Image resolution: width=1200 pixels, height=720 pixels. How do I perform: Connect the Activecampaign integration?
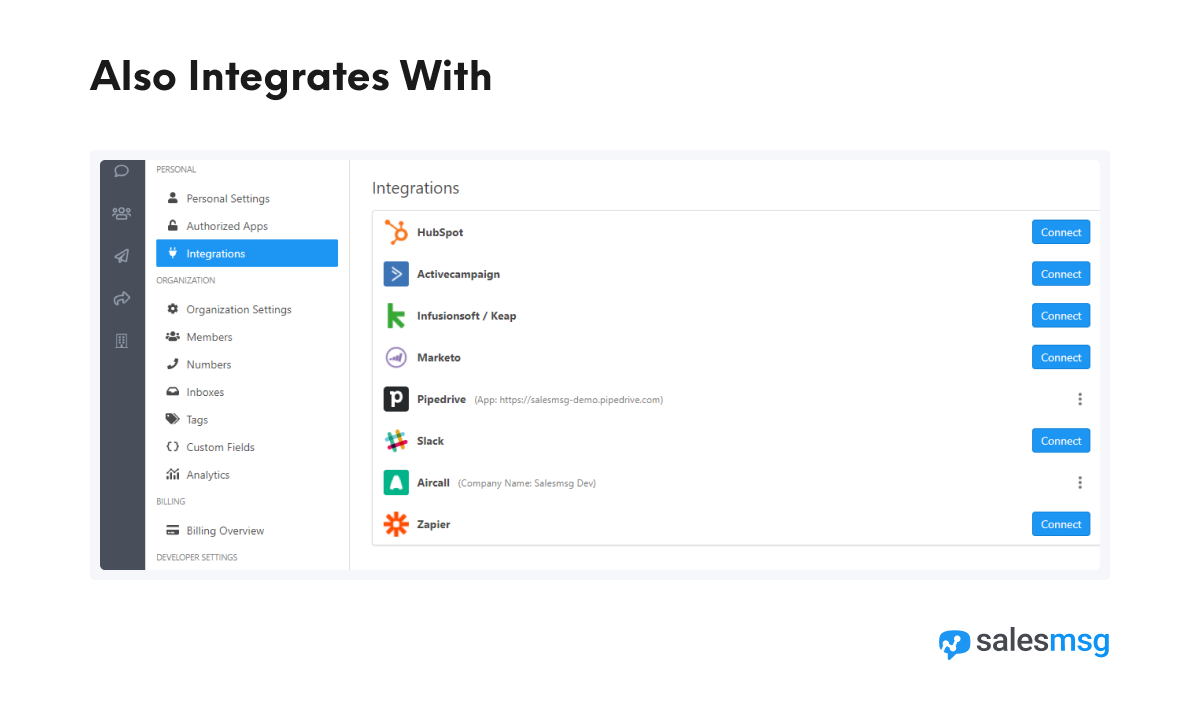[1061, 274]
